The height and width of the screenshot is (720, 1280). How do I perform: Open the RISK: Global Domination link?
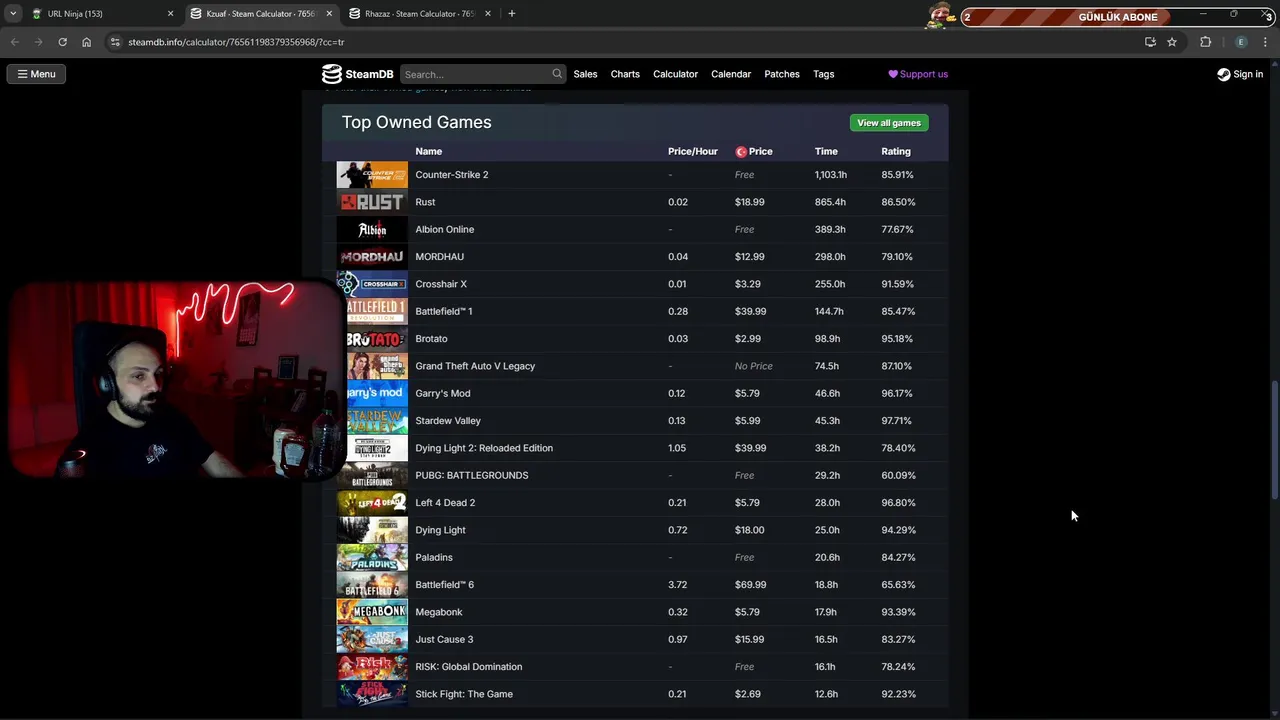click(x=469, y=667)
